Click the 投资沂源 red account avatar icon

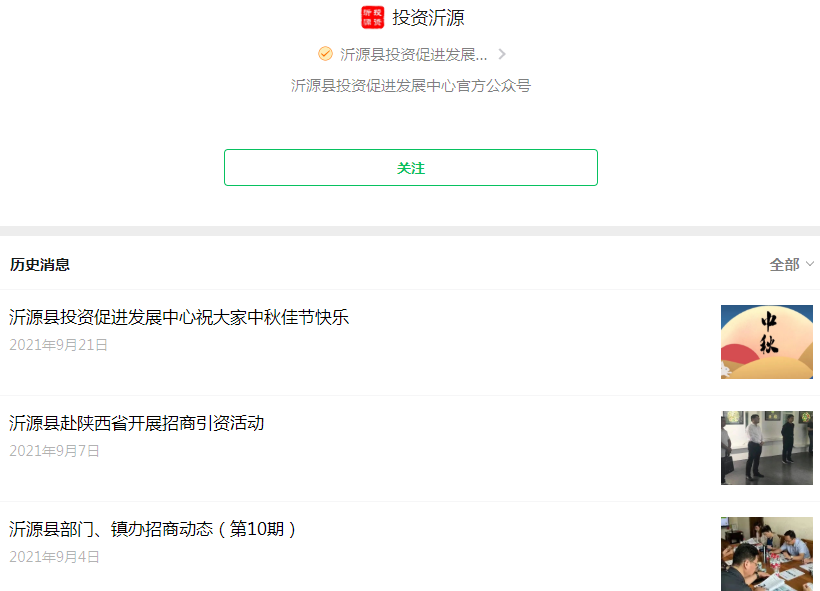pyautogui.click(x=372, y=17)
